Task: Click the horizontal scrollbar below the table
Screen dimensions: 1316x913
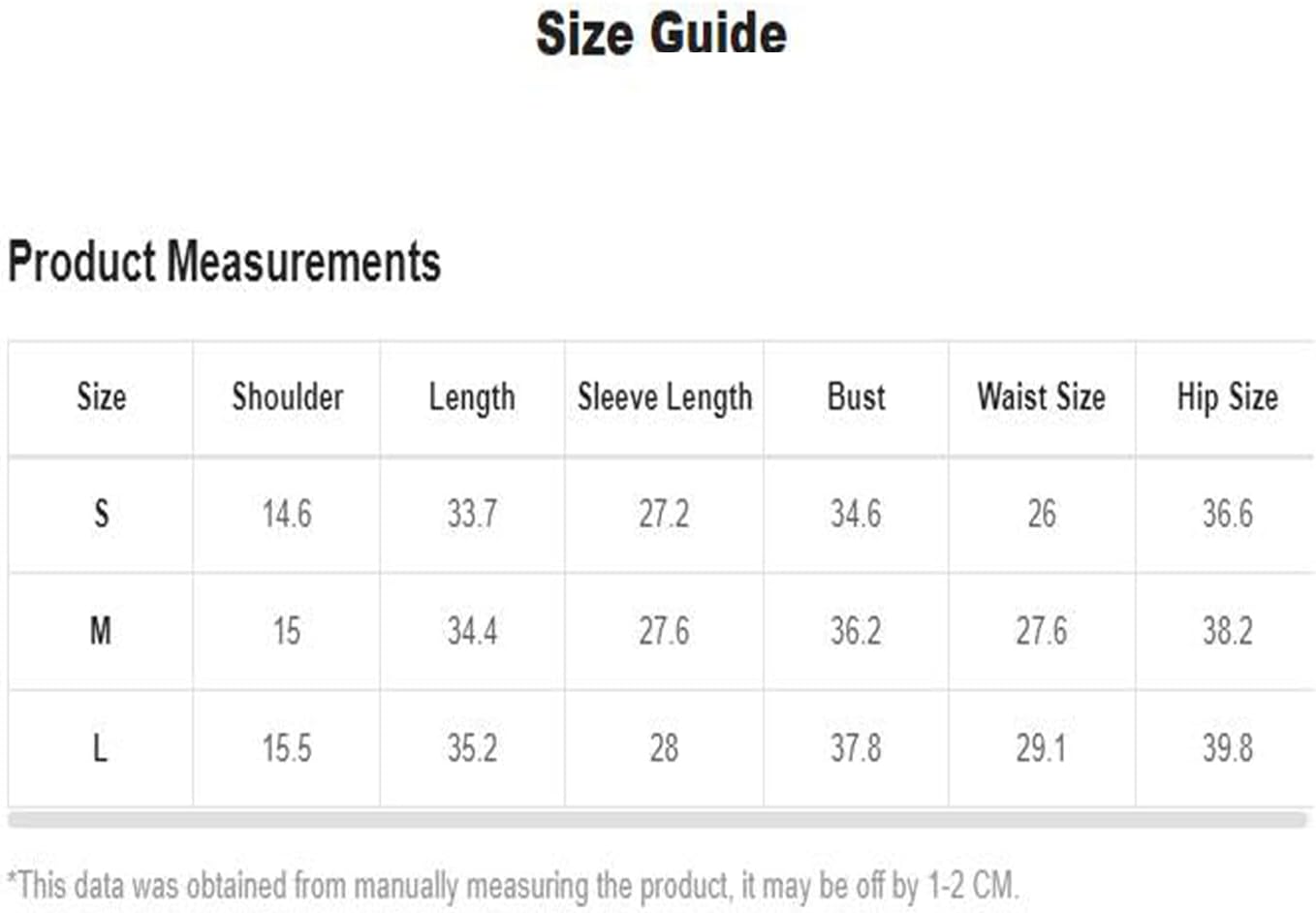Action: [x=658, y=820]
